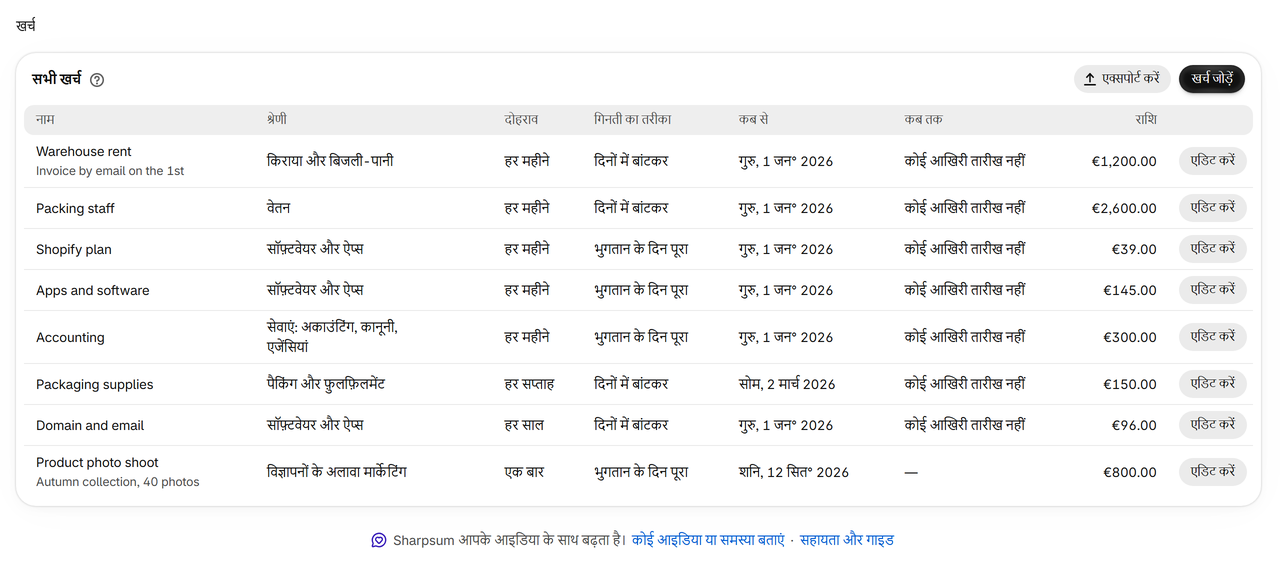Edit the Apps and software row
This screenshot has height=574, width=1280.
(x=1213, y=290)
